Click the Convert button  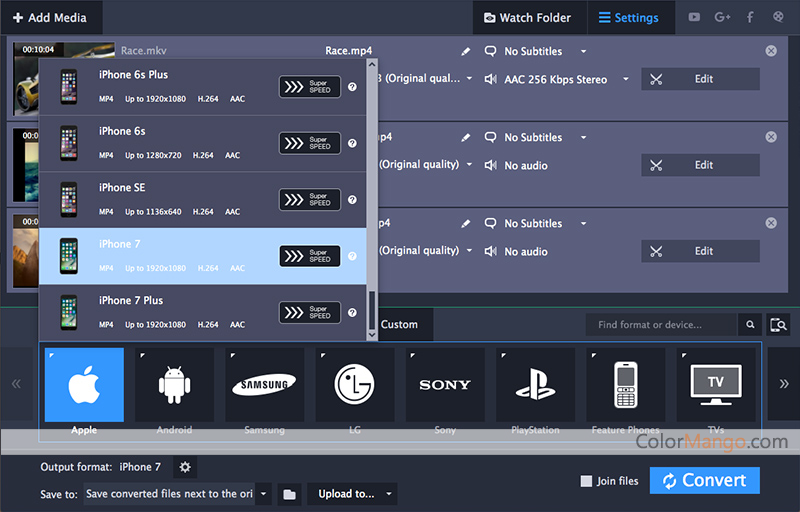[704, 481]
